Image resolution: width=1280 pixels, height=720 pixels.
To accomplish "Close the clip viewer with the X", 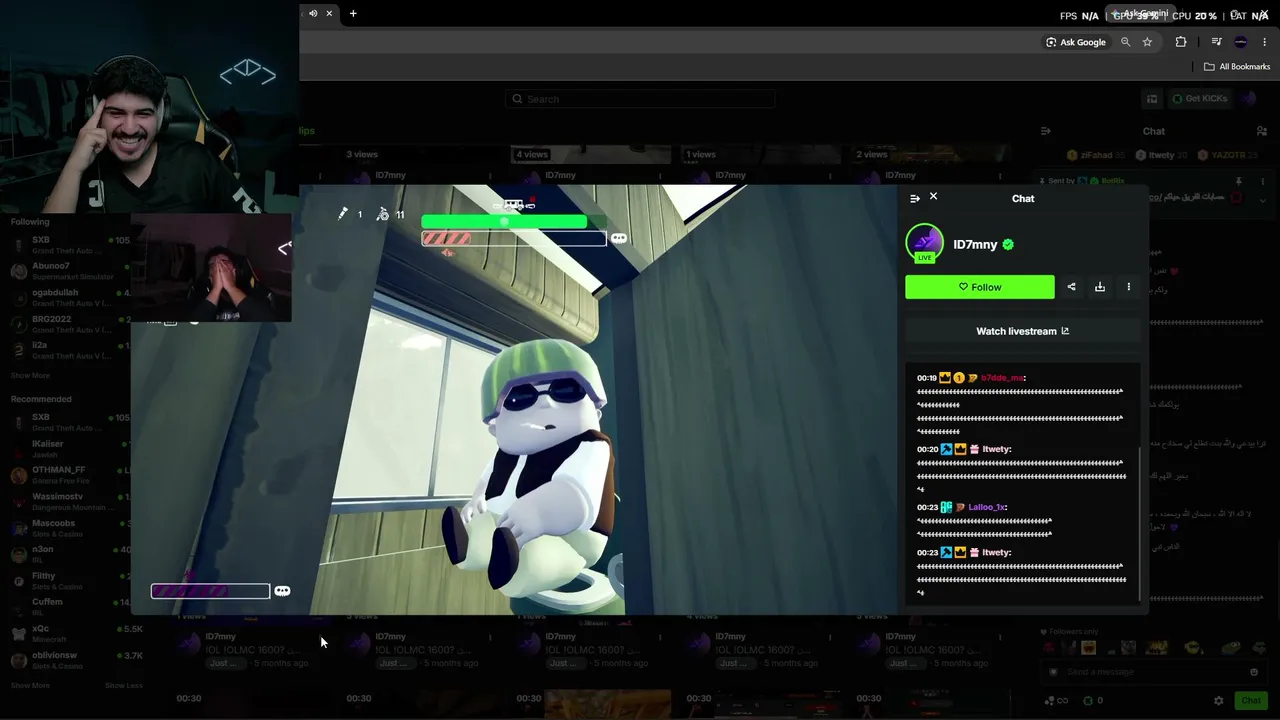I will point(933,196).
